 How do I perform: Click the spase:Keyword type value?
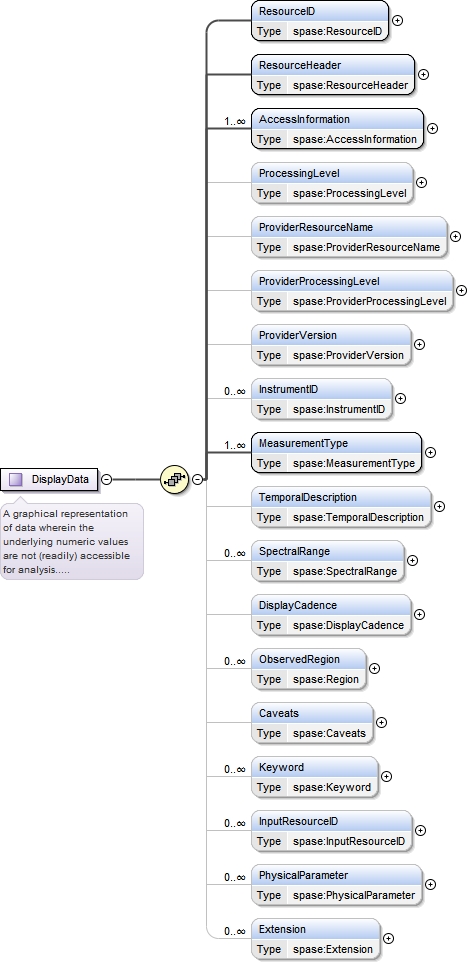pos(332,788)
